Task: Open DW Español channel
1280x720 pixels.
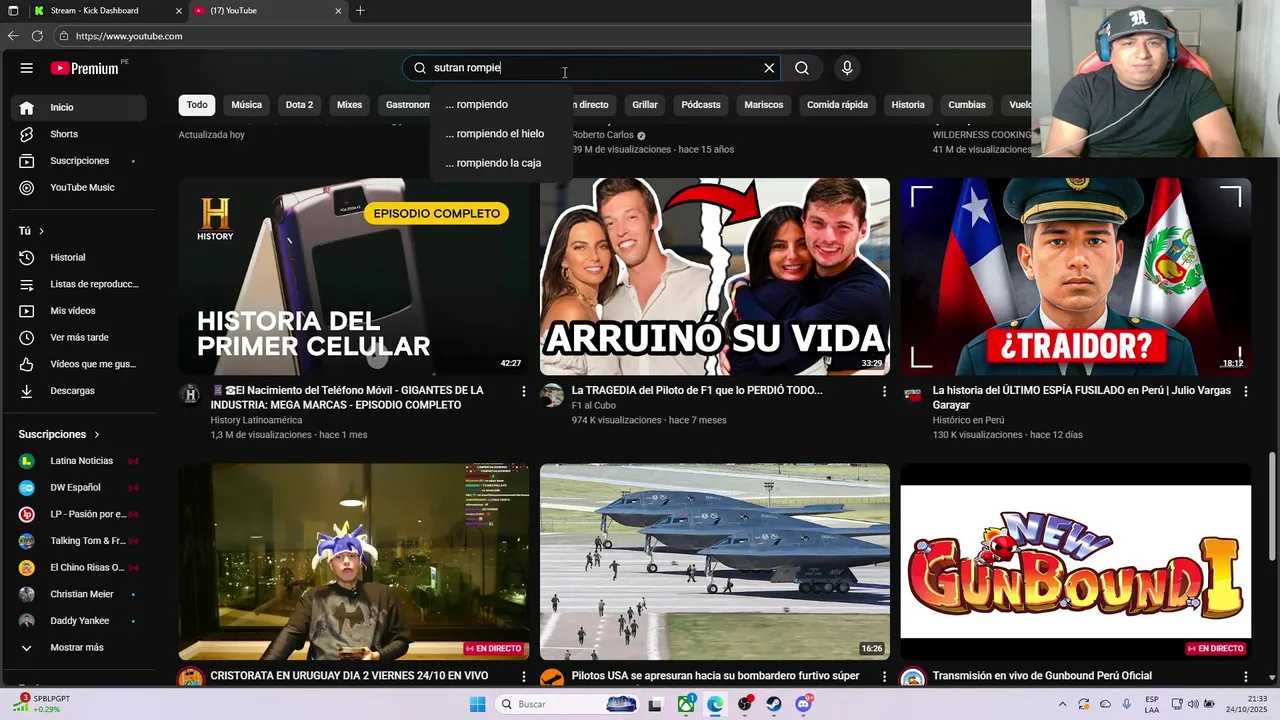Action: [79, 487]
